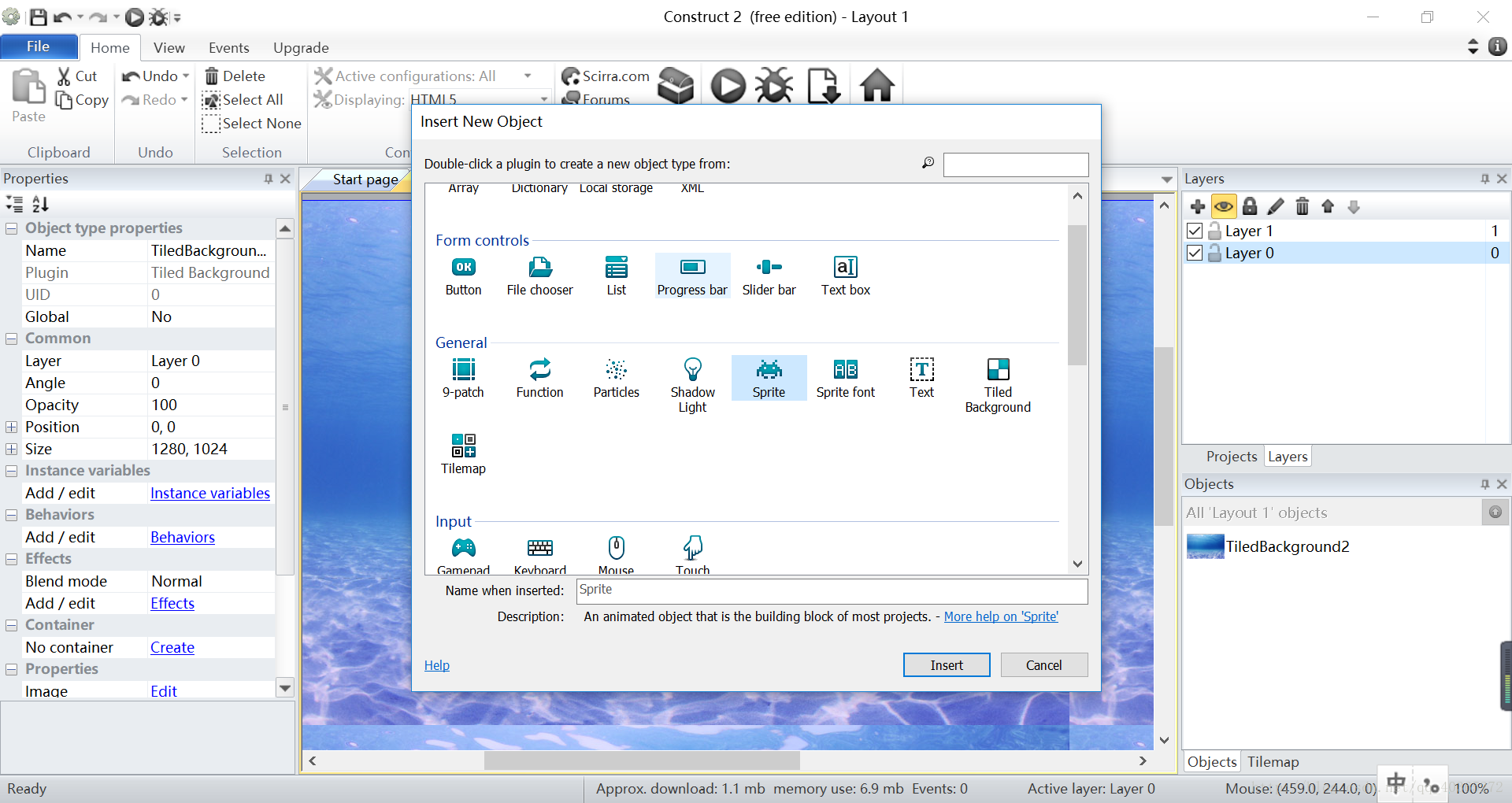Select the Tilemap plugin
This screenshot has width=1512, height=803.
[x=463, y=454]
